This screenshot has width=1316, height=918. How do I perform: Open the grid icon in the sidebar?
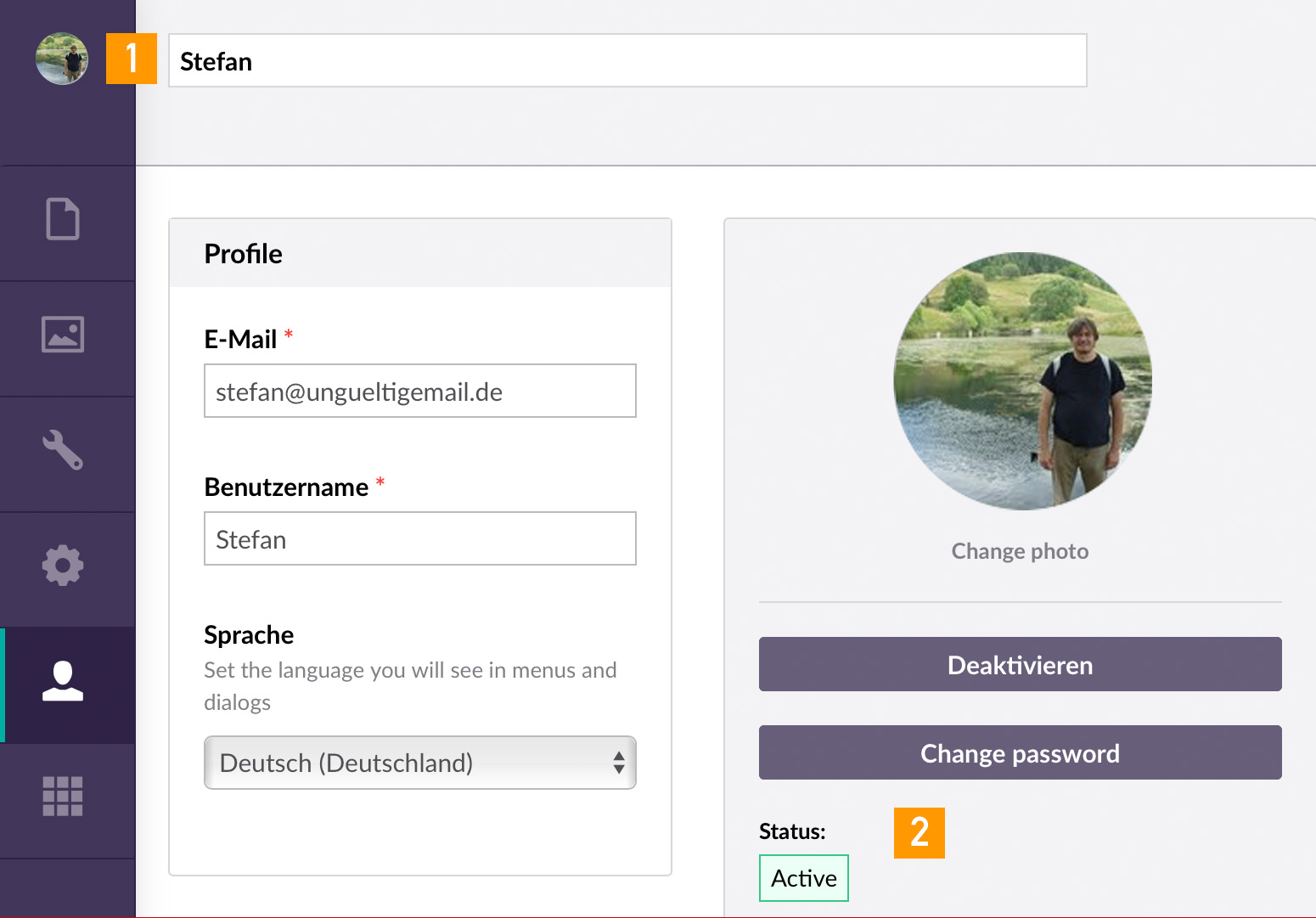pos(63,797)
